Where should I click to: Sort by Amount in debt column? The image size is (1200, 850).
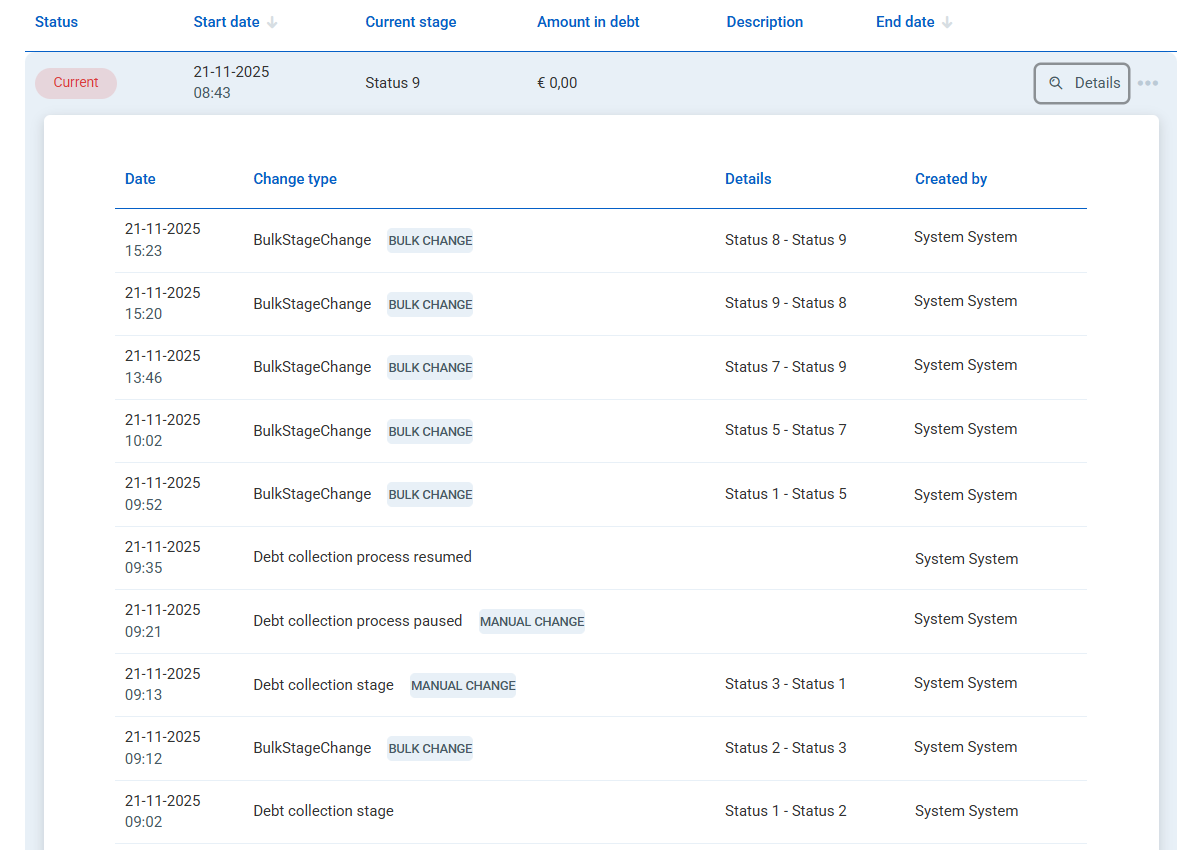588,22
